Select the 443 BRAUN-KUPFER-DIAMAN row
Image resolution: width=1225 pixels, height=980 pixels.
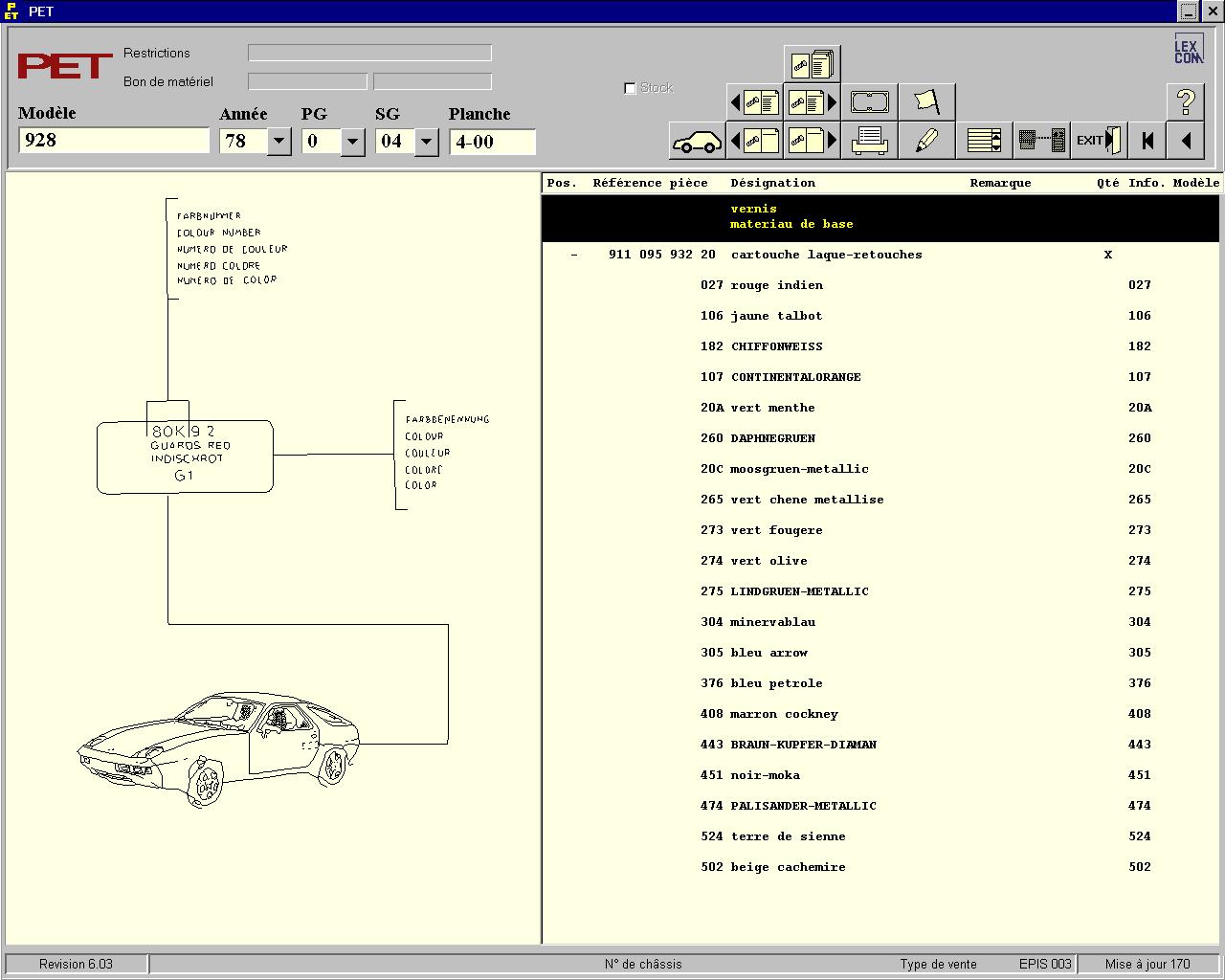[x=880, y=745]
